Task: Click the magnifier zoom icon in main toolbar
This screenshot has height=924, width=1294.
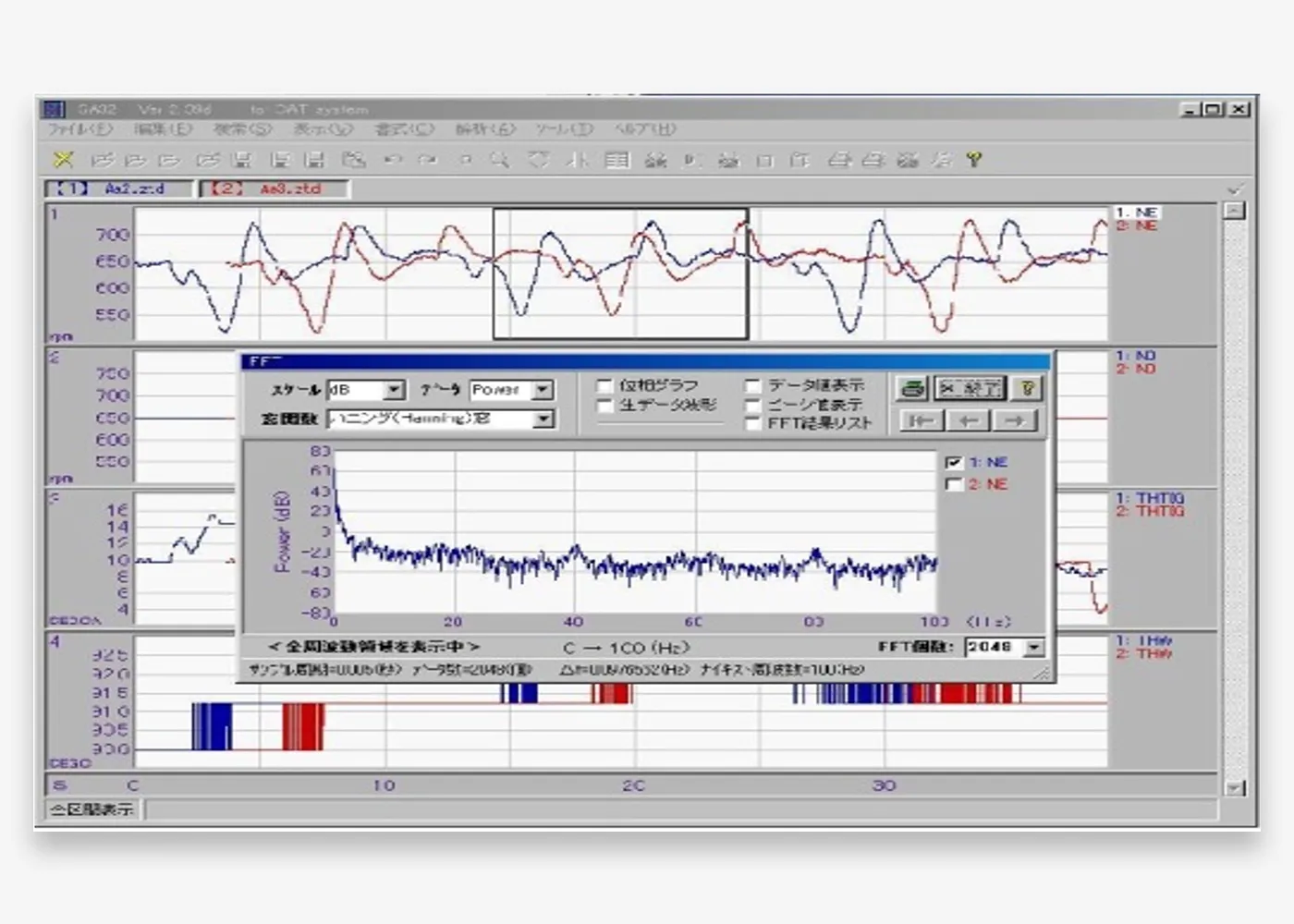Action: tap(499, 160)
